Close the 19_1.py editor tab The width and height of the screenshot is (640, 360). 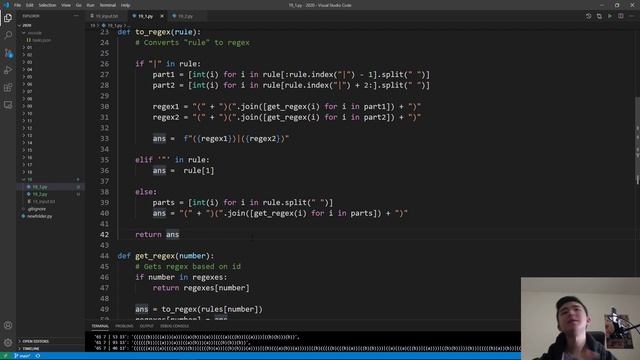click(x=162, y=16)
